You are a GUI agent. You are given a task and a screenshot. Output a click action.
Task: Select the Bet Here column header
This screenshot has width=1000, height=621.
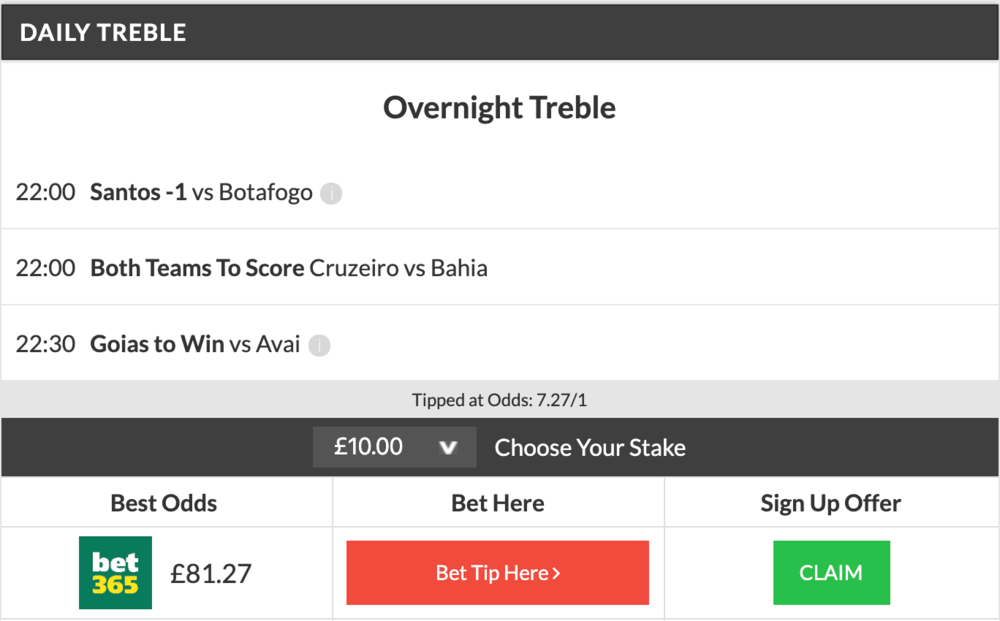pos(497,503)
